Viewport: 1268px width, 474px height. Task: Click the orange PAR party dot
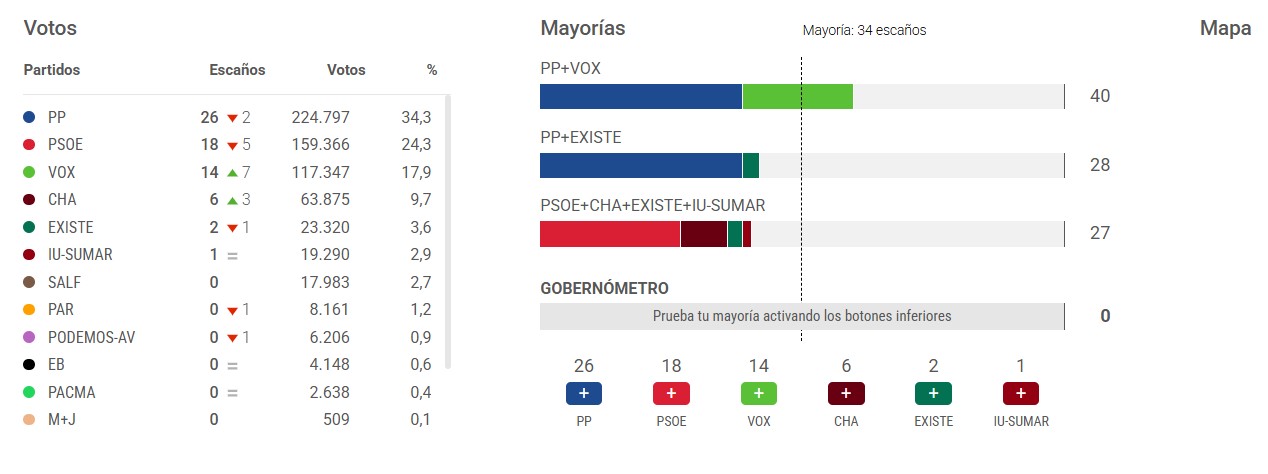(29, 310)
